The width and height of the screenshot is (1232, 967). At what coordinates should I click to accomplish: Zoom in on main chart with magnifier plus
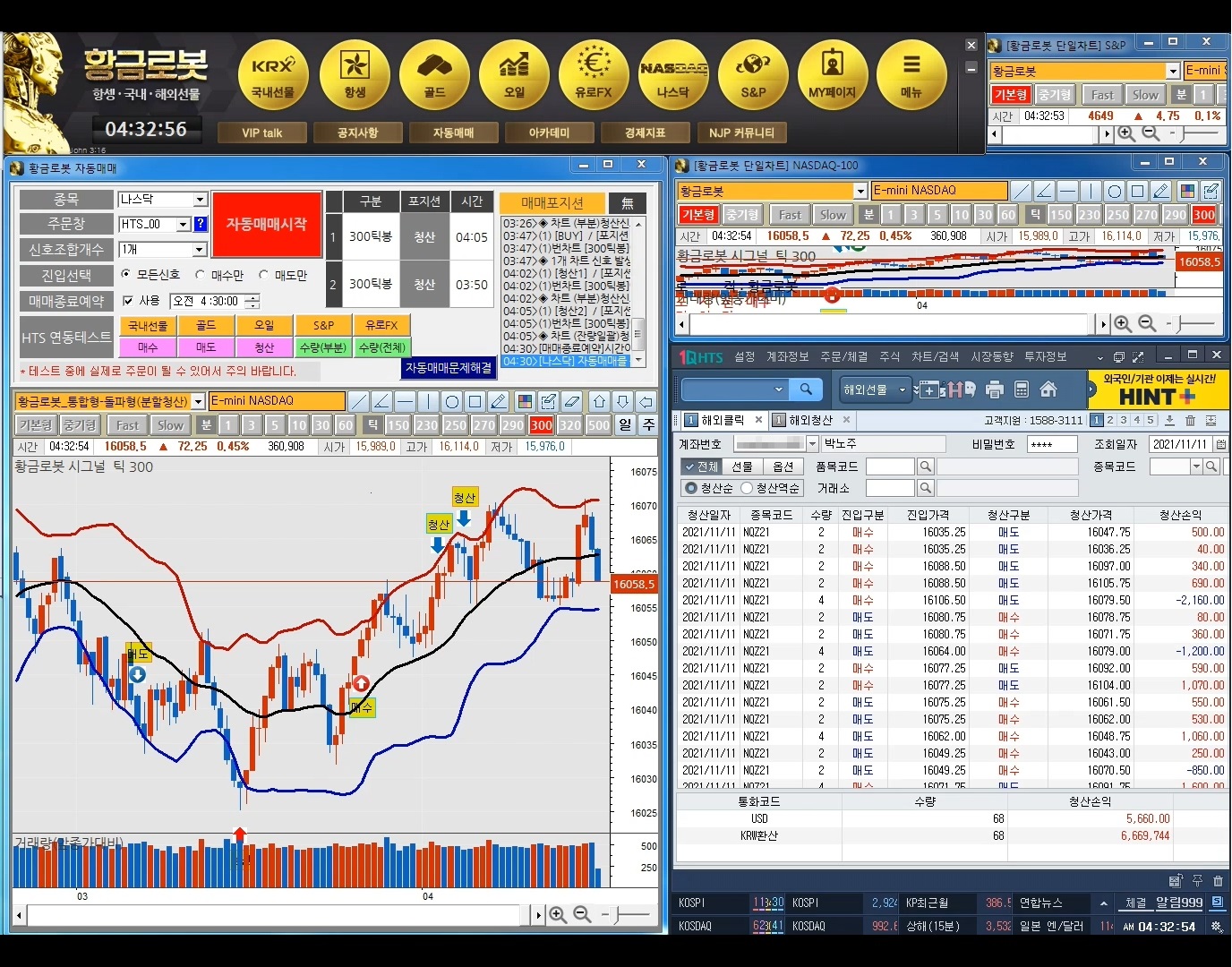tap(558, 914)
